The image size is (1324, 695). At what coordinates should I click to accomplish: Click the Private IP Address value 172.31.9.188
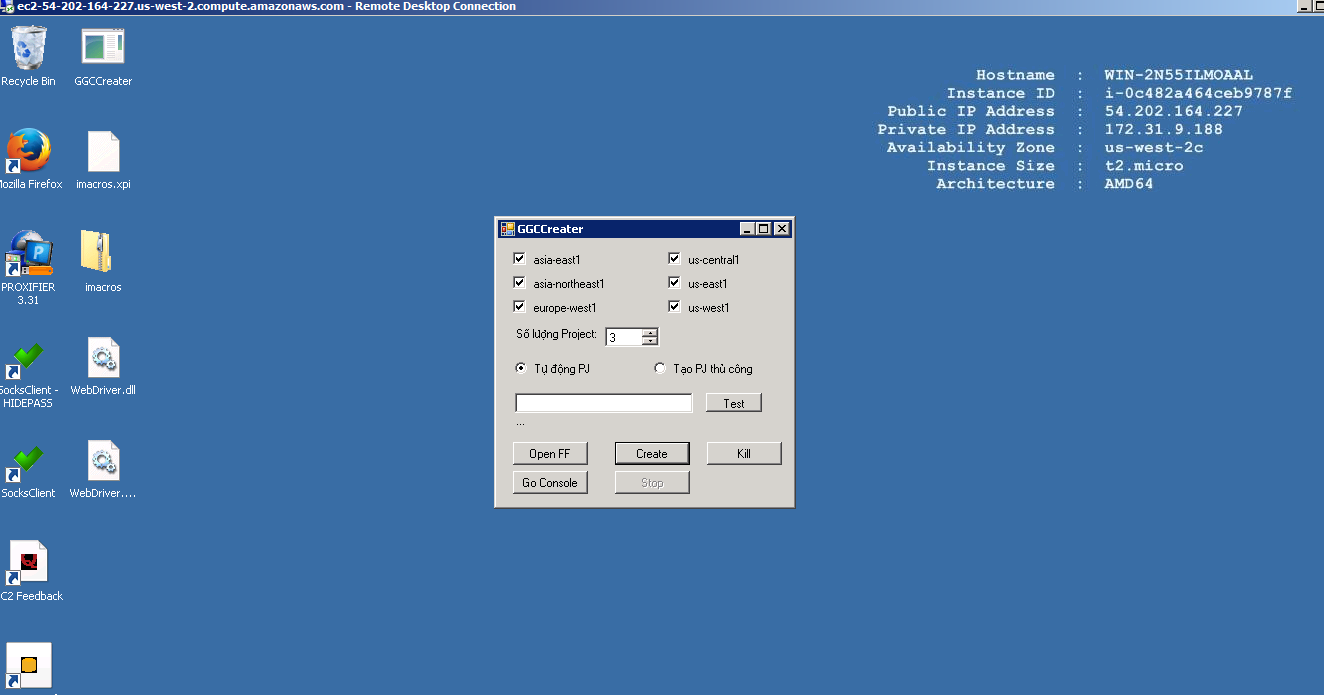pos(1164,129)
